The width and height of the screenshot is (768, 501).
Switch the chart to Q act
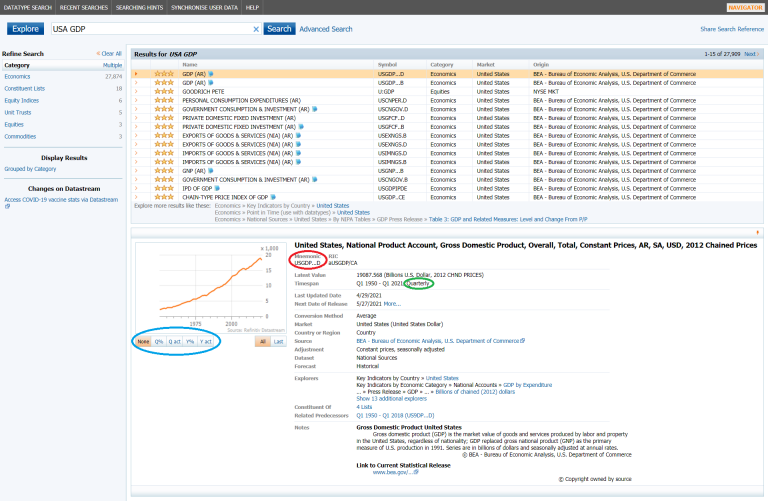click(x=174, y=341)
